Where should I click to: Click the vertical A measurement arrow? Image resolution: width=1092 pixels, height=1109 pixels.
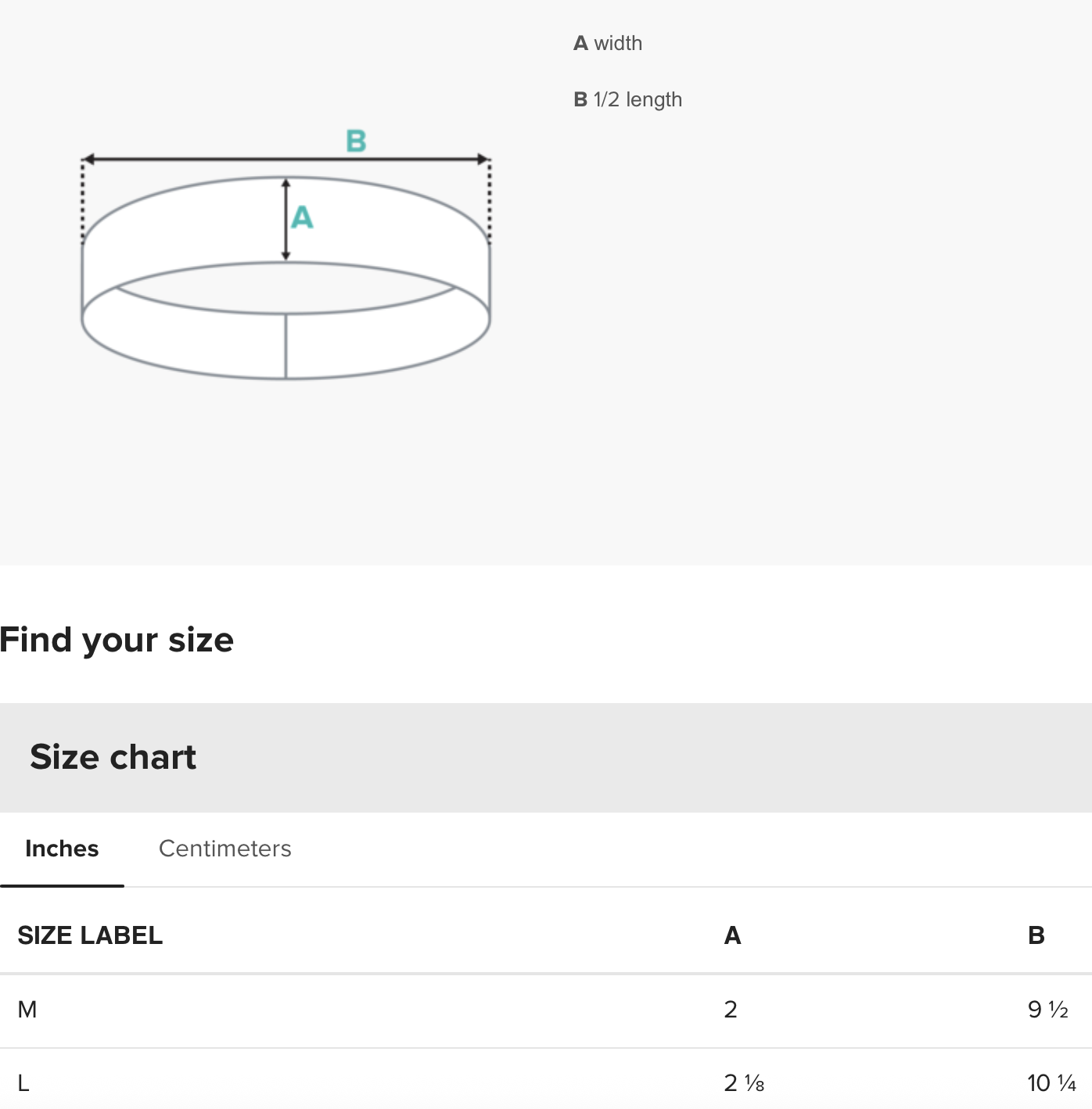[286, 219]
